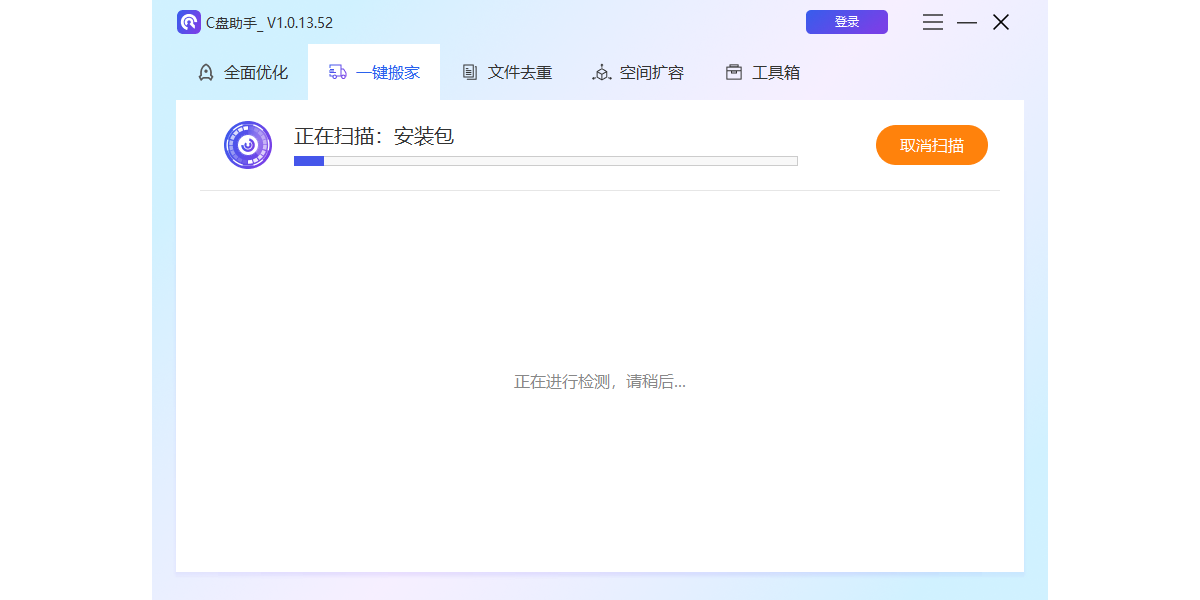This screenshot has width=1200, height=600.
Task: Click the 正在进行检测，请稍后 message
Action: [599, 381]
